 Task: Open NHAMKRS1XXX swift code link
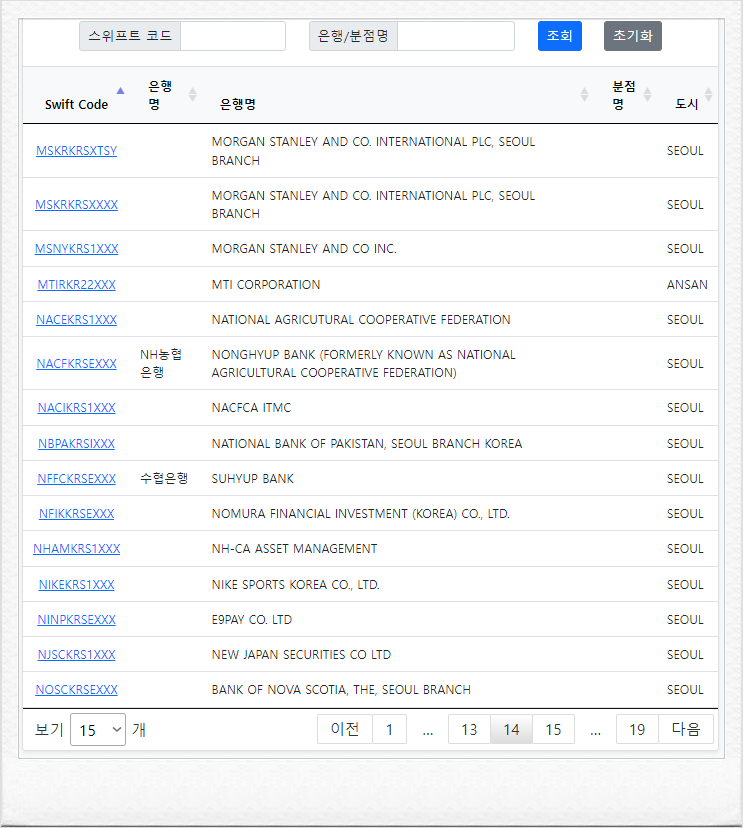click(x=77, y=549)
